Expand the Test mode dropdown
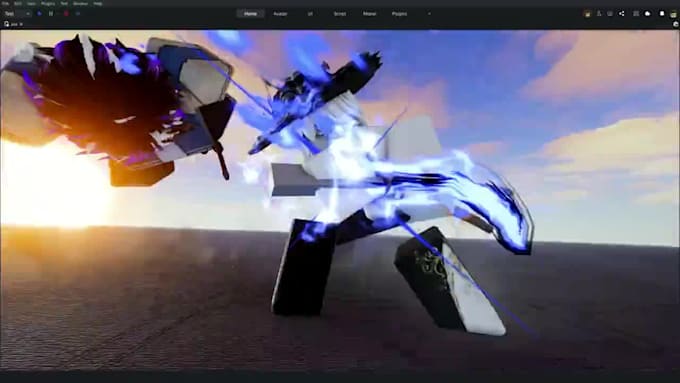680x383 pixels. (17, 13)
